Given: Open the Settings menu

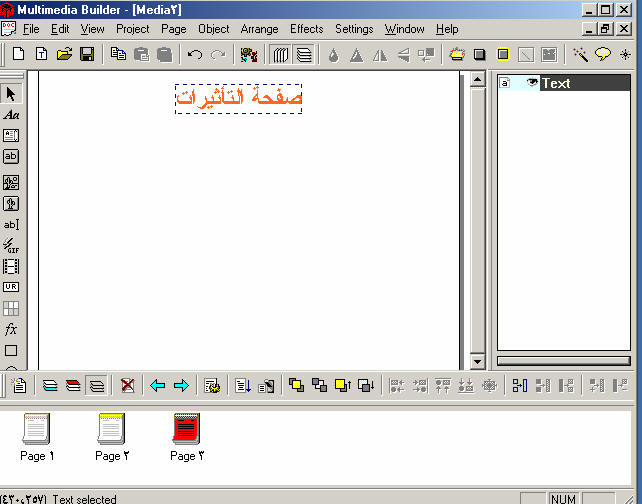Looking at the screenshot, I should (x=354, y=29).
